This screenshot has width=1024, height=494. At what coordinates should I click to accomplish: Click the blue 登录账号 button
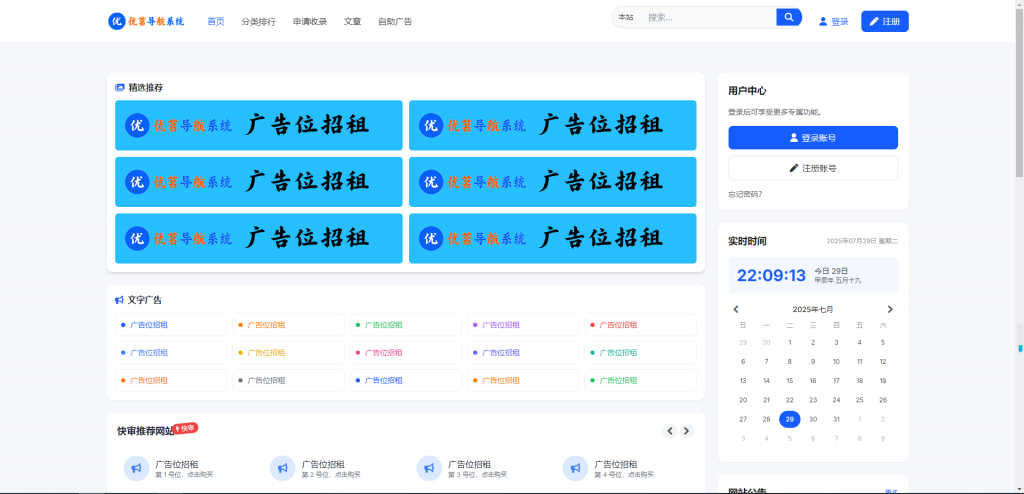pos(813,138)
